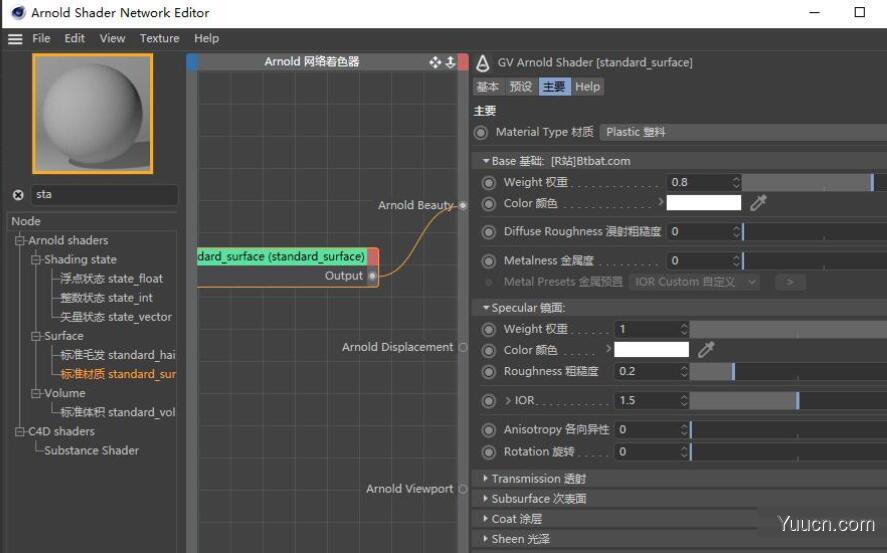Toggle the IOR animation dot
The image size is (887, 553).
tap(489, 401)
